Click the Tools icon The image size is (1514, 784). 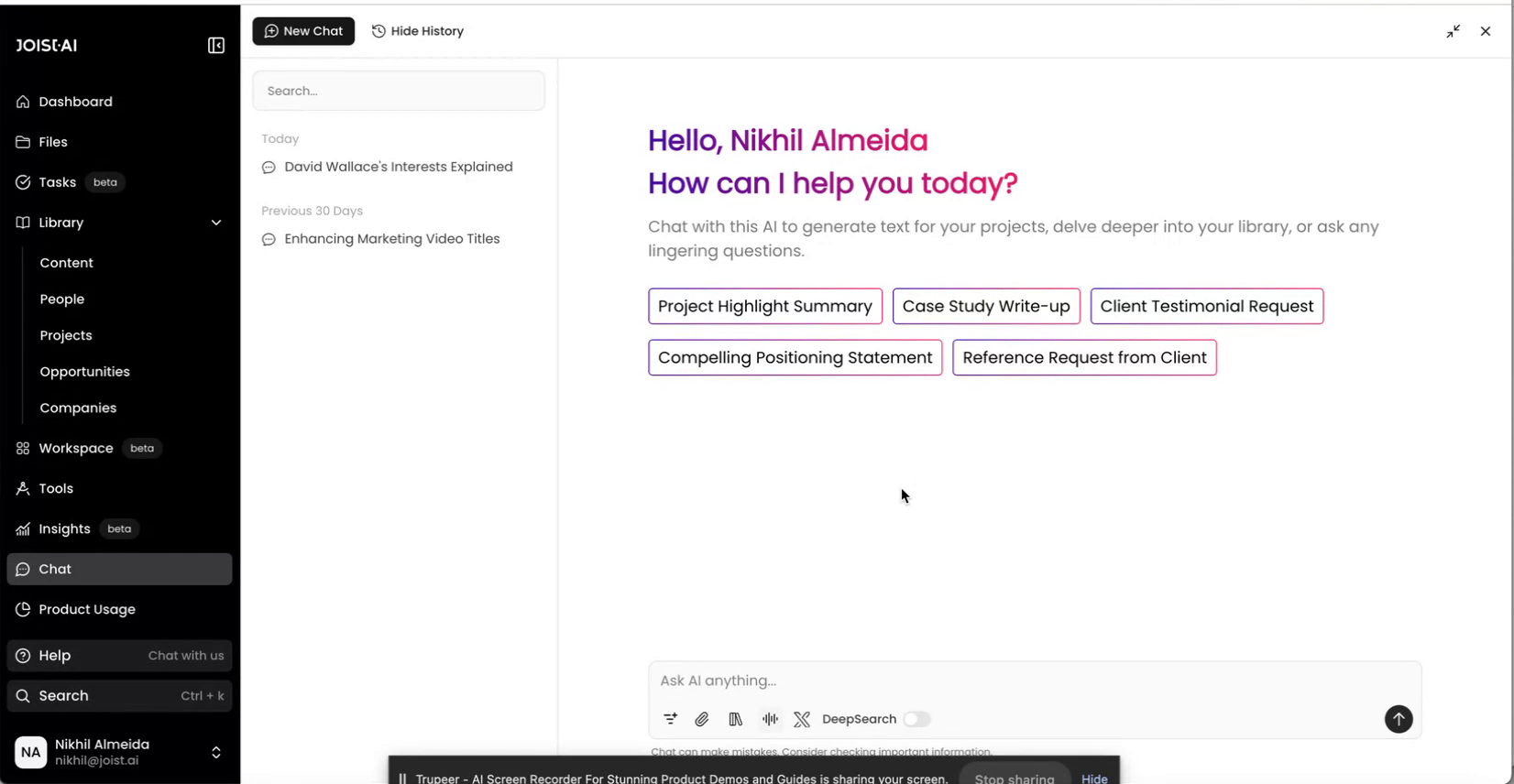coord(23,488)
